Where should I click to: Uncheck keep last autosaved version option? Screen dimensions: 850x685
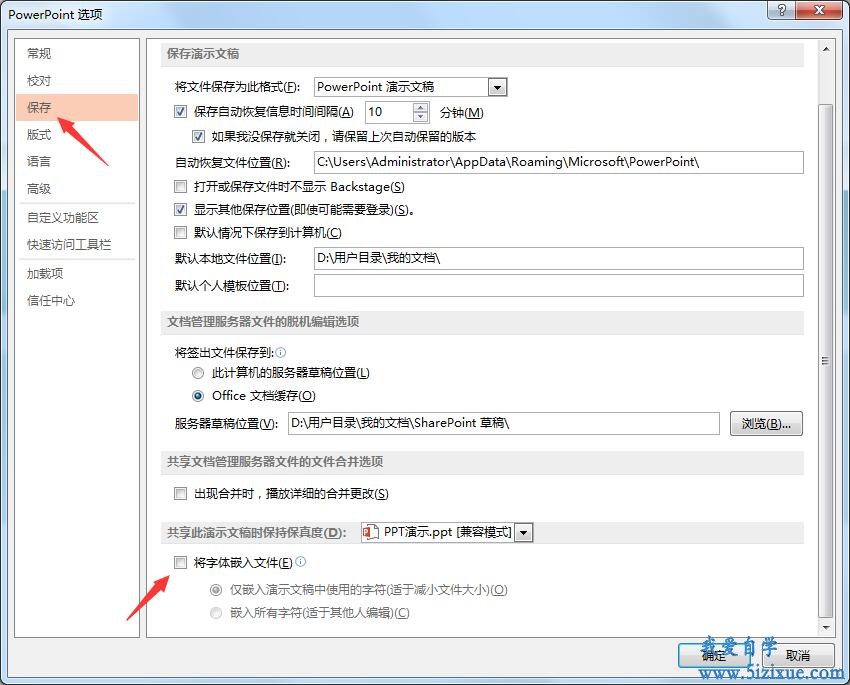click(x=198, y=136)
